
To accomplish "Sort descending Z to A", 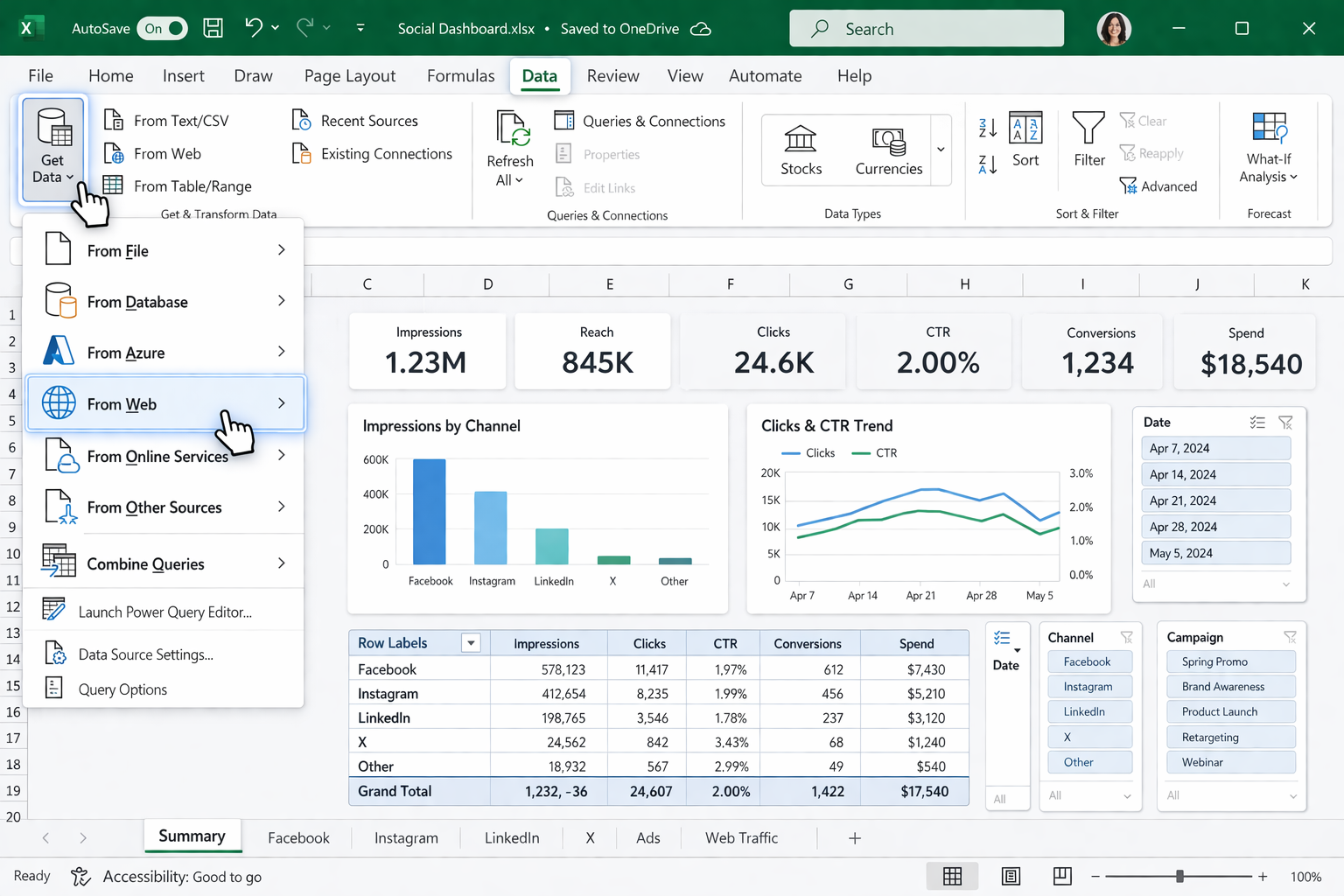I will coord(987,164).
